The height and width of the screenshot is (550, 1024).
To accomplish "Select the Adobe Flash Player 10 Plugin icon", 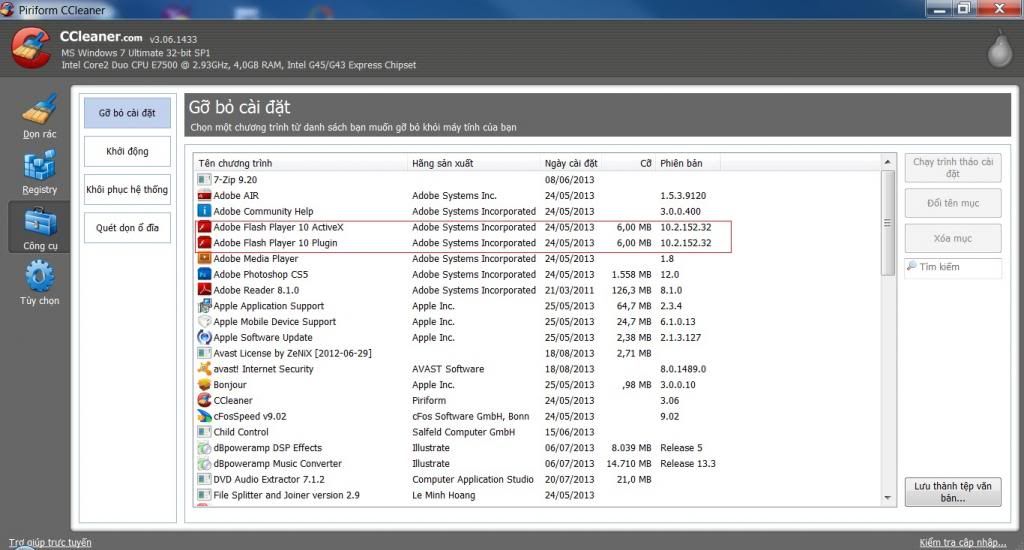I will 204,242.
